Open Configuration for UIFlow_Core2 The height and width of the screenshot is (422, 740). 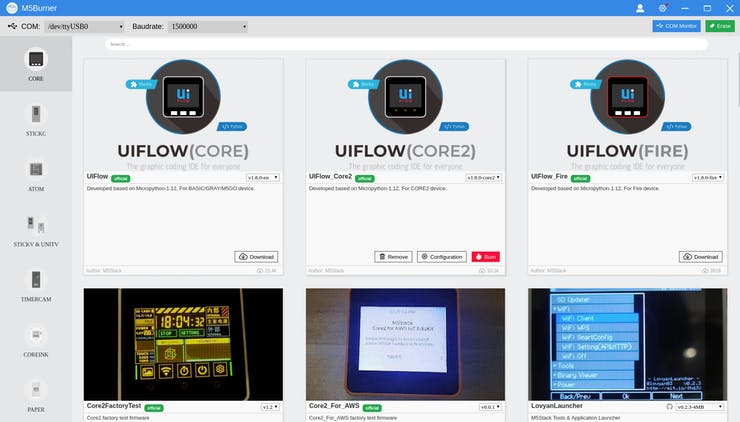coord(442,257)
